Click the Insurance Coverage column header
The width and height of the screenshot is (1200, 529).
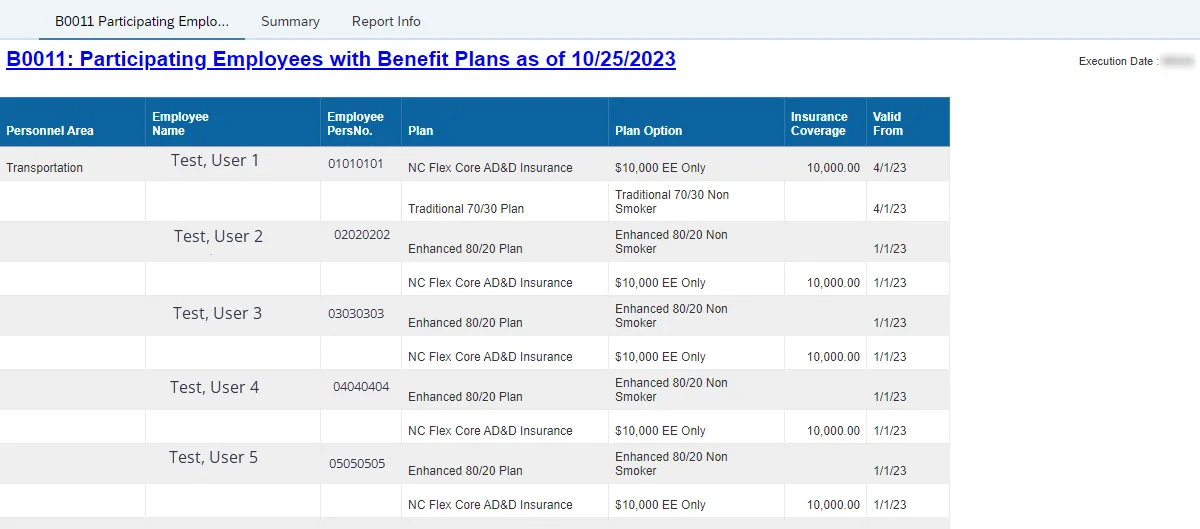[819, 124]
